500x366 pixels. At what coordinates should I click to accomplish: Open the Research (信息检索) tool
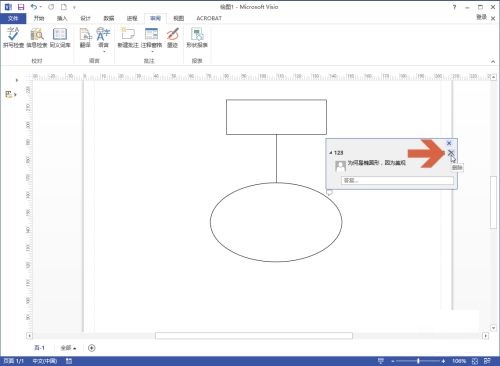37,38
